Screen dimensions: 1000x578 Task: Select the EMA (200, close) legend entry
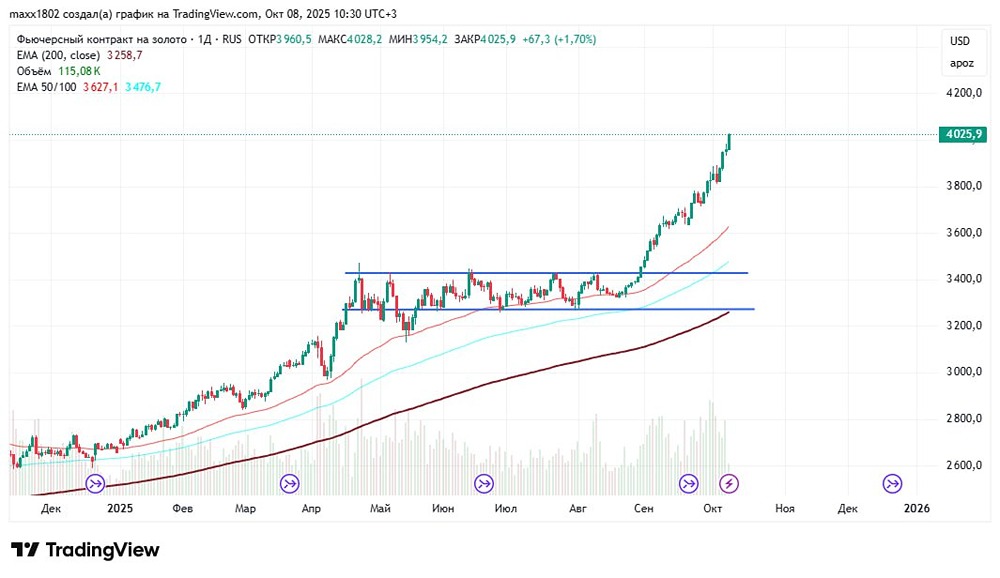point(58,55)
